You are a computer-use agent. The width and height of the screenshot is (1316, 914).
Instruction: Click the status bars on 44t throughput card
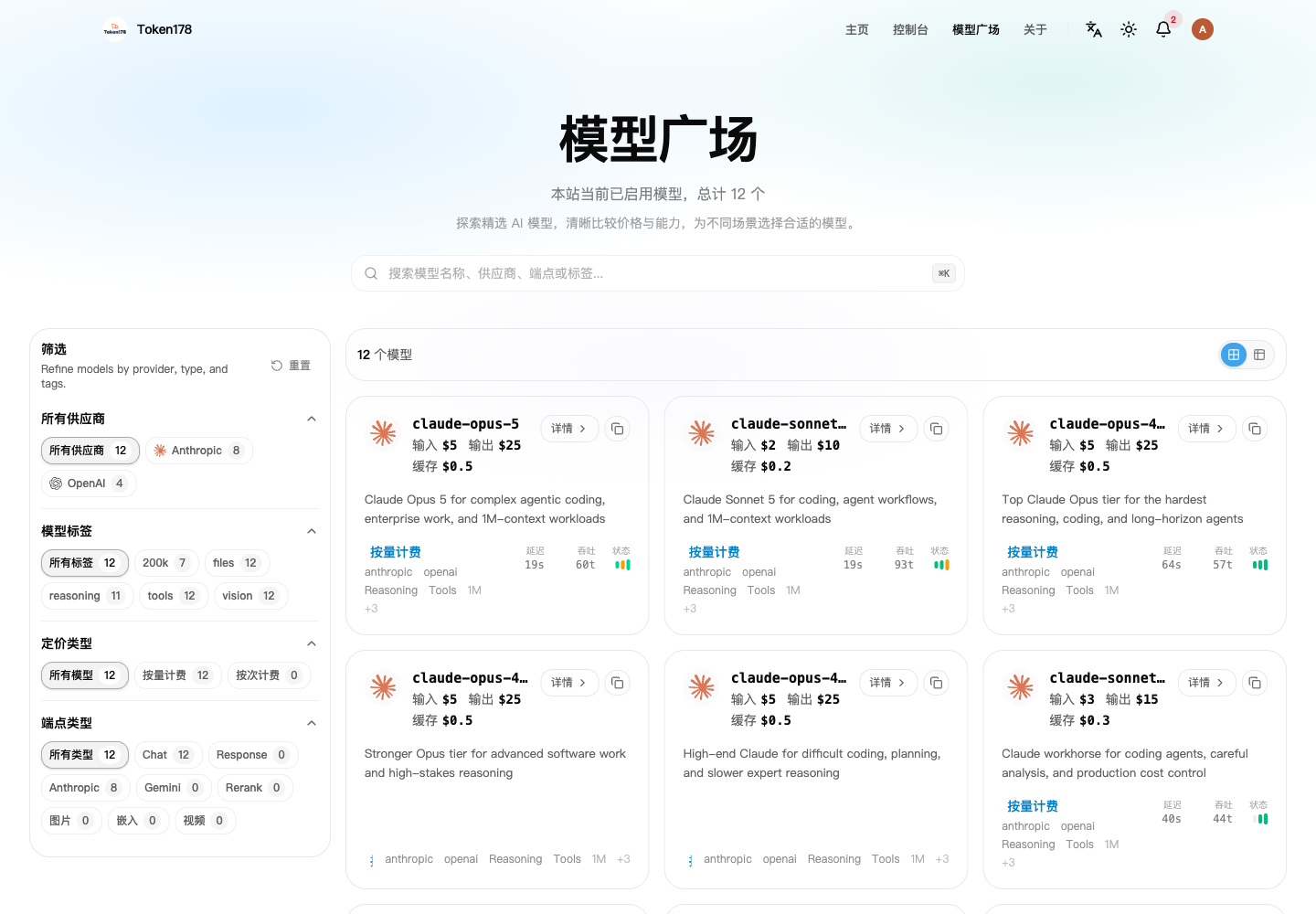(x=1262, y=819)
